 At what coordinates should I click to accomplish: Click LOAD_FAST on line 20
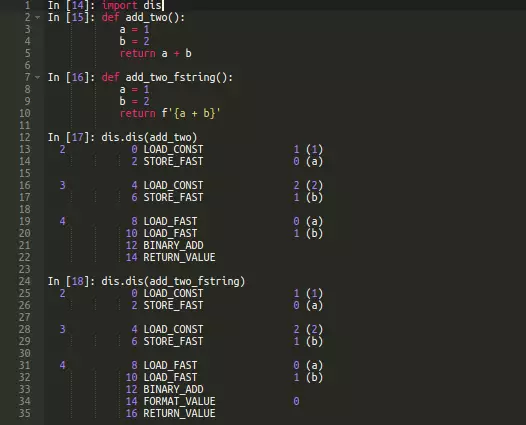coord(170,233)
